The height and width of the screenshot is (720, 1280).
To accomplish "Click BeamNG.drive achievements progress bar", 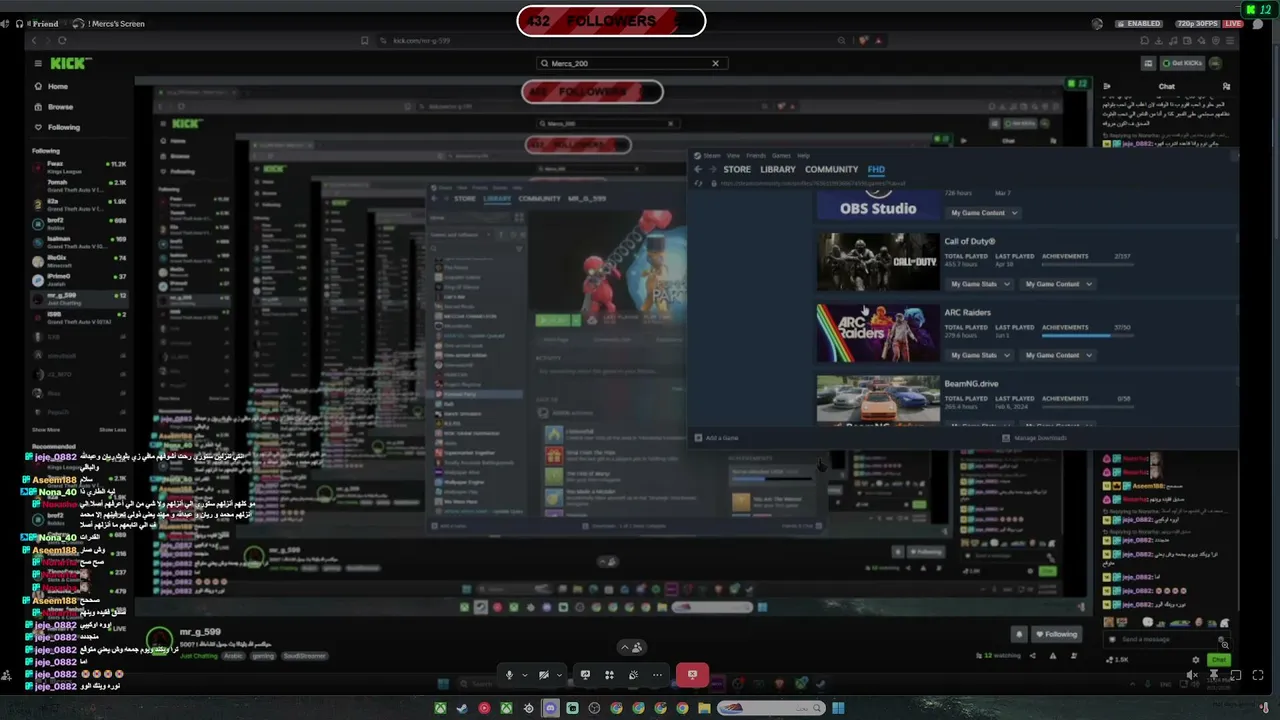I will click(1086, 407).
